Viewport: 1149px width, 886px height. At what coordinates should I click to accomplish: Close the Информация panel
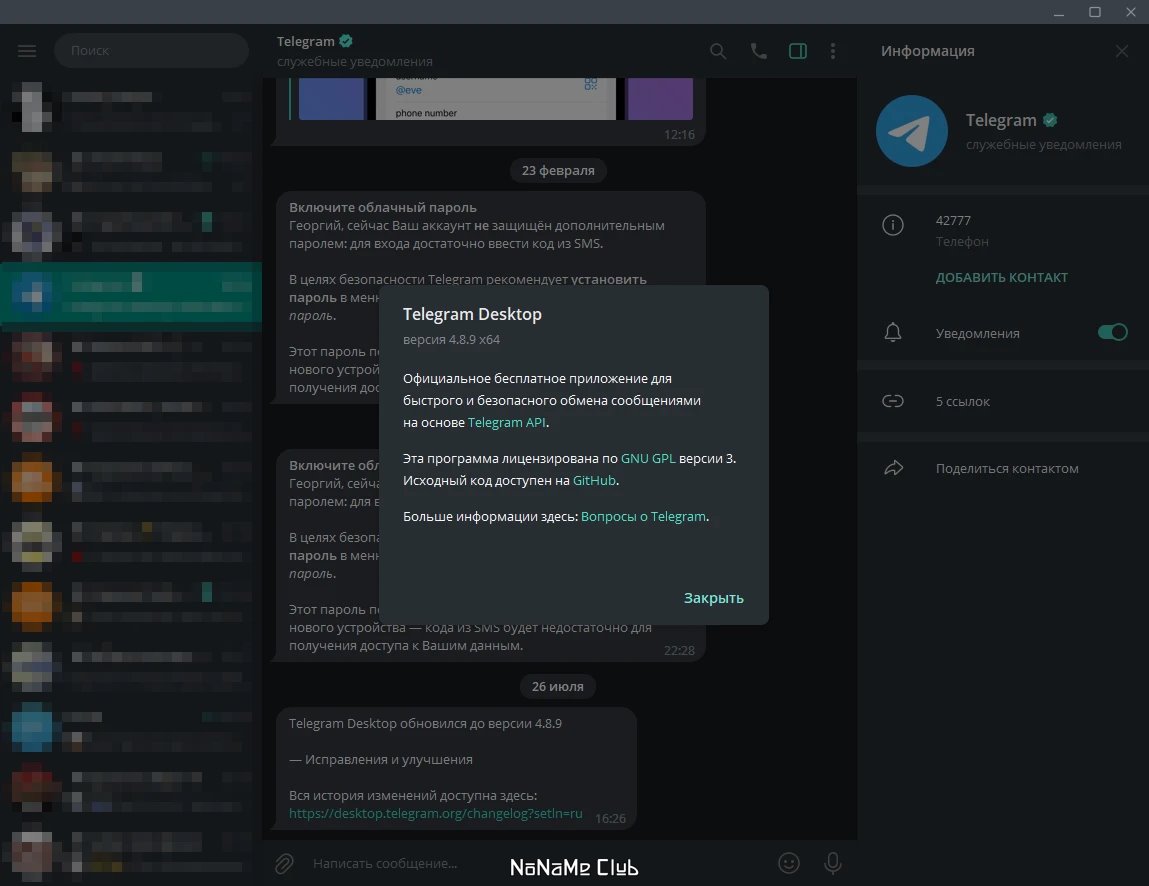pos(1121,51)
